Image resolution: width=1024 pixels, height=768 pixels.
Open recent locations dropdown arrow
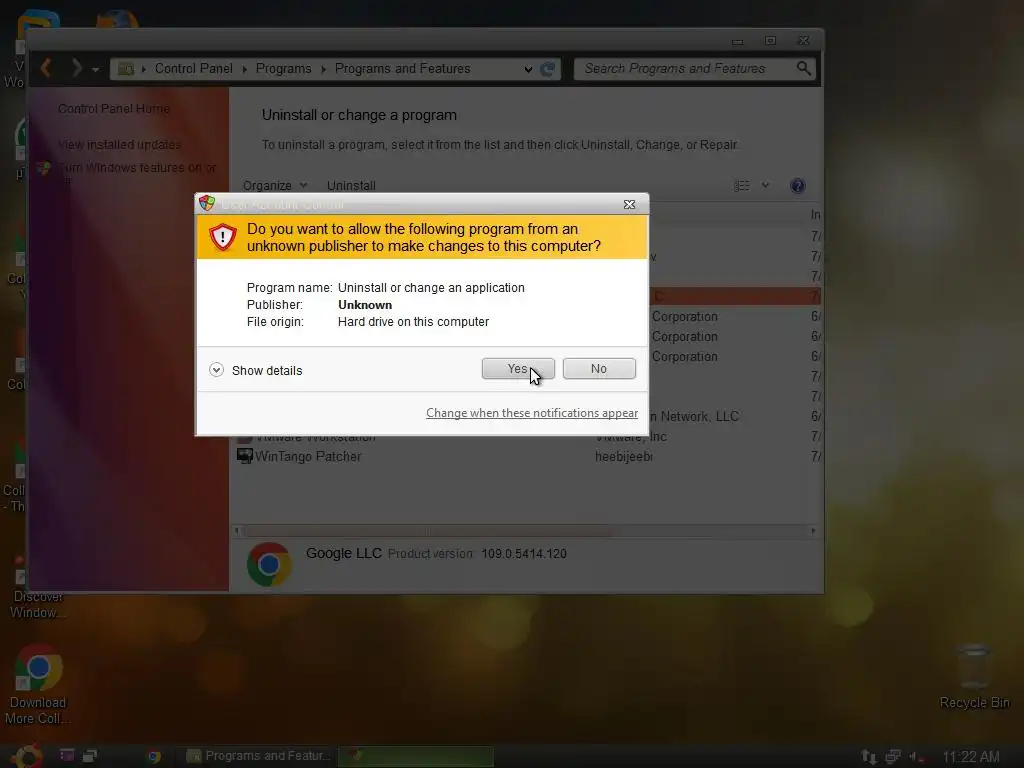coord(95,69)
